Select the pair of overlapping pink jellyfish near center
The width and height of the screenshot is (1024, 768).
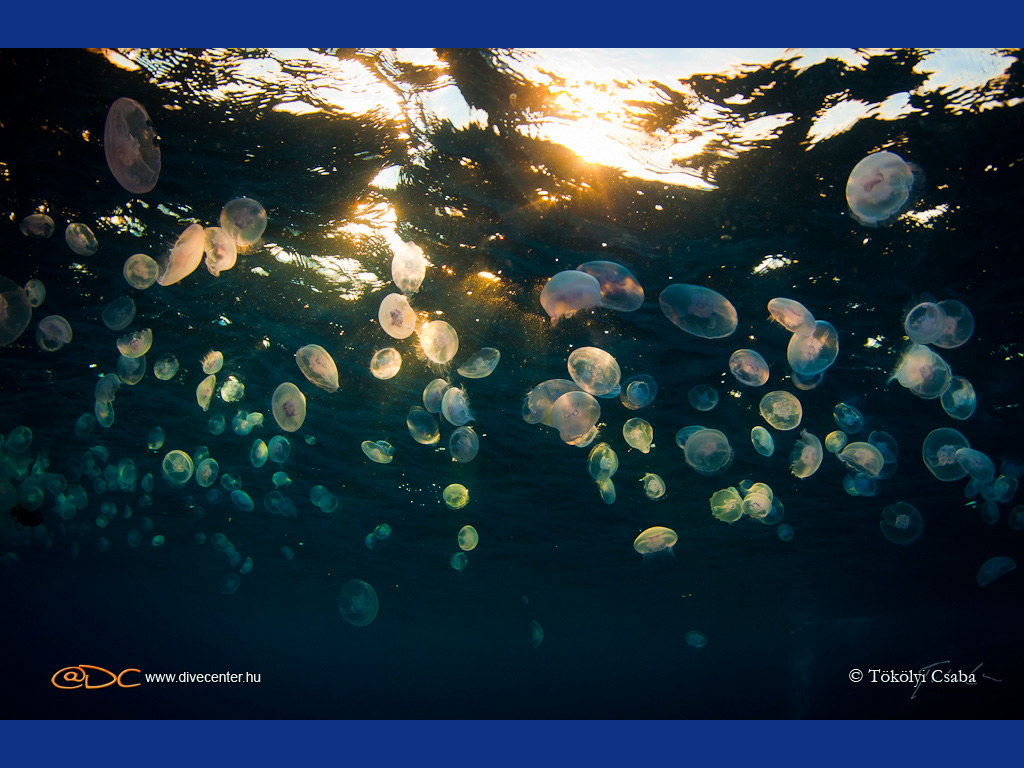[592, 288]
